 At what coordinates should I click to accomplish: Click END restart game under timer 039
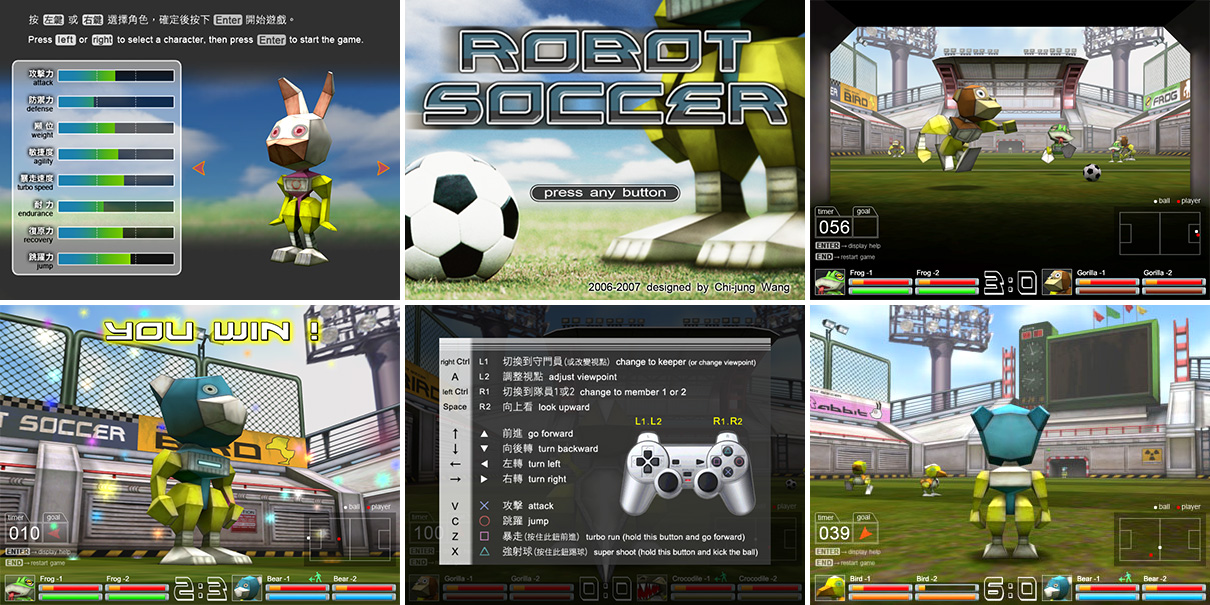(846, 563)
